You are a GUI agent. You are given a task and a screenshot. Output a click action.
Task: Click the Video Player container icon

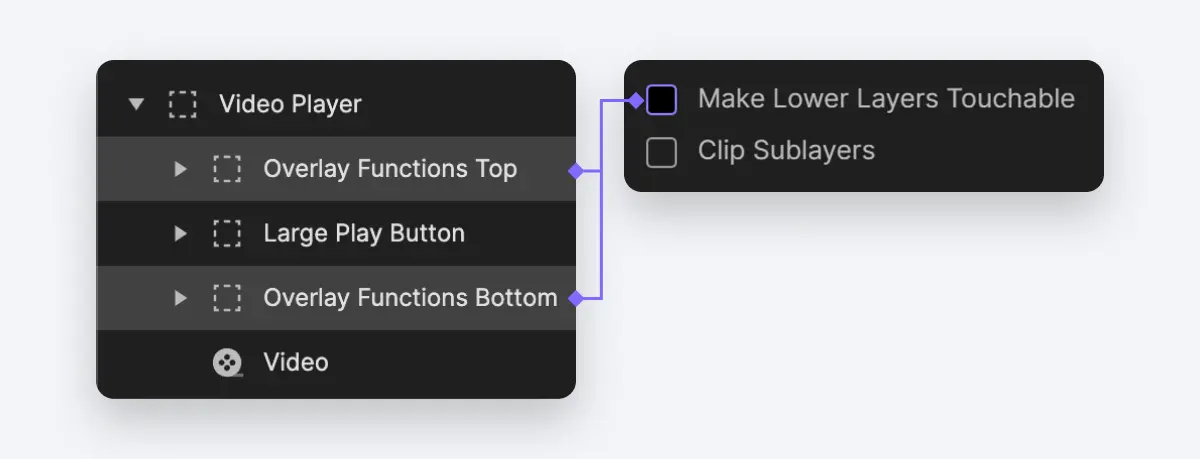pyautogui.click(x=183, y=104)
